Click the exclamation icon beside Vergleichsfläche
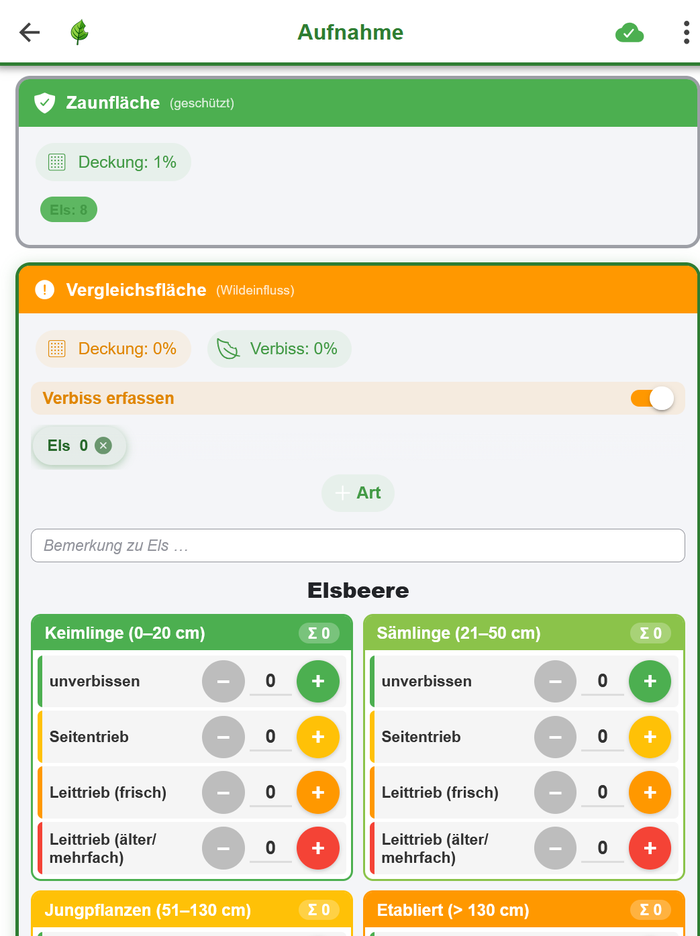The width and height of the screenshot is (700, 936). click(45, 290)
